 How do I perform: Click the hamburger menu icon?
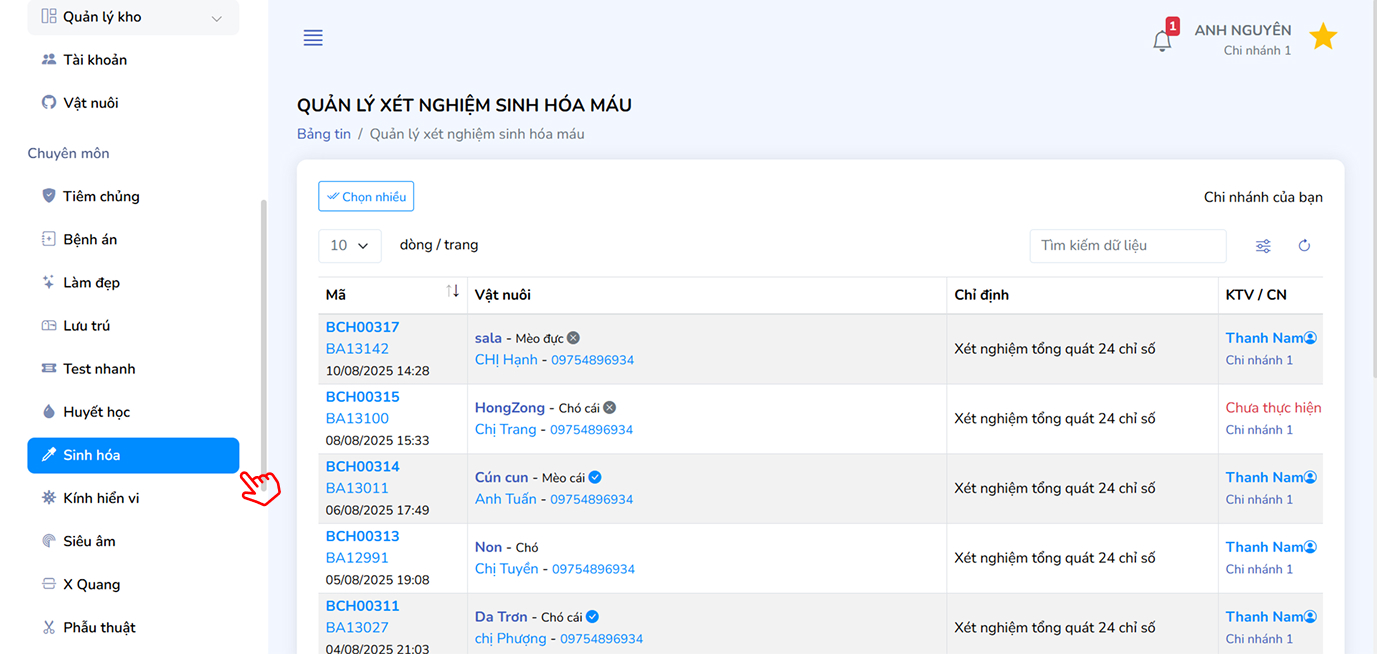point(313,38)
